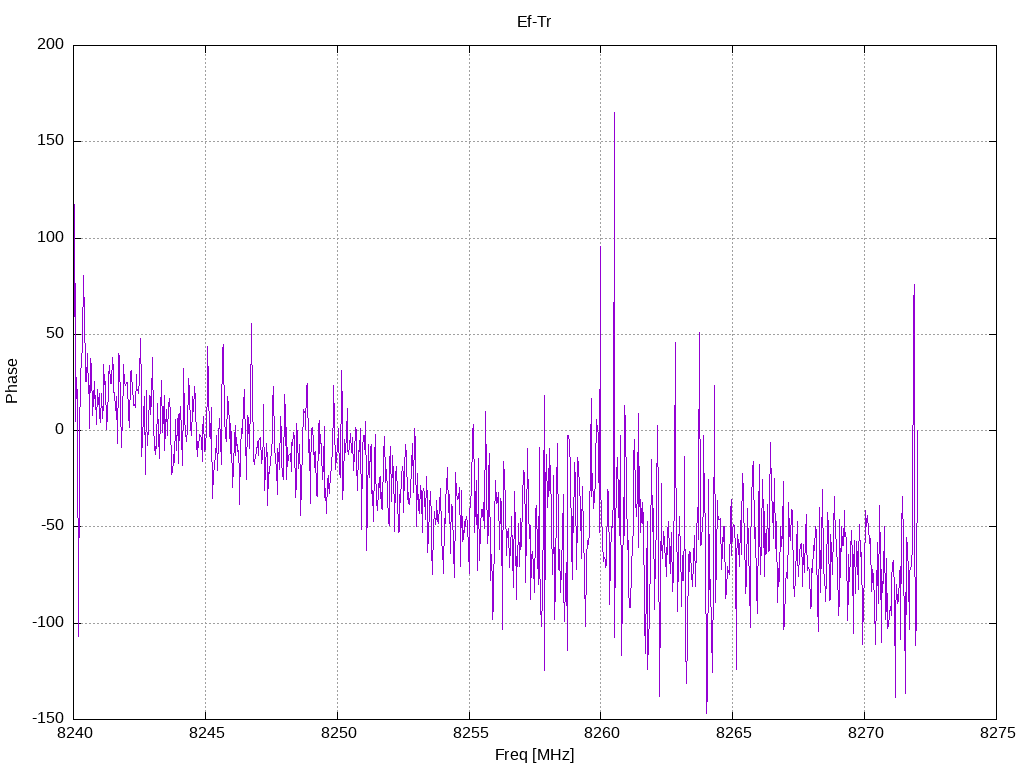The height and width of the screenshot is (768, 1024).
Task: Click the 0 y-axis tick label
Action: (x=59, y=430)
